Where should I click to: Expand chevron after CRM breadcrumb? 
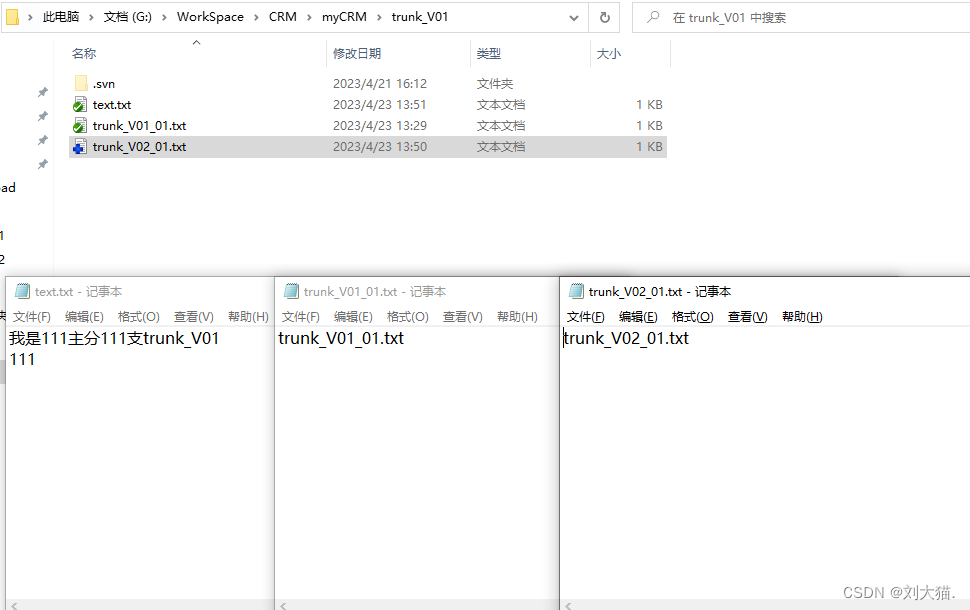pyautogui.click(x=309, y=17)
